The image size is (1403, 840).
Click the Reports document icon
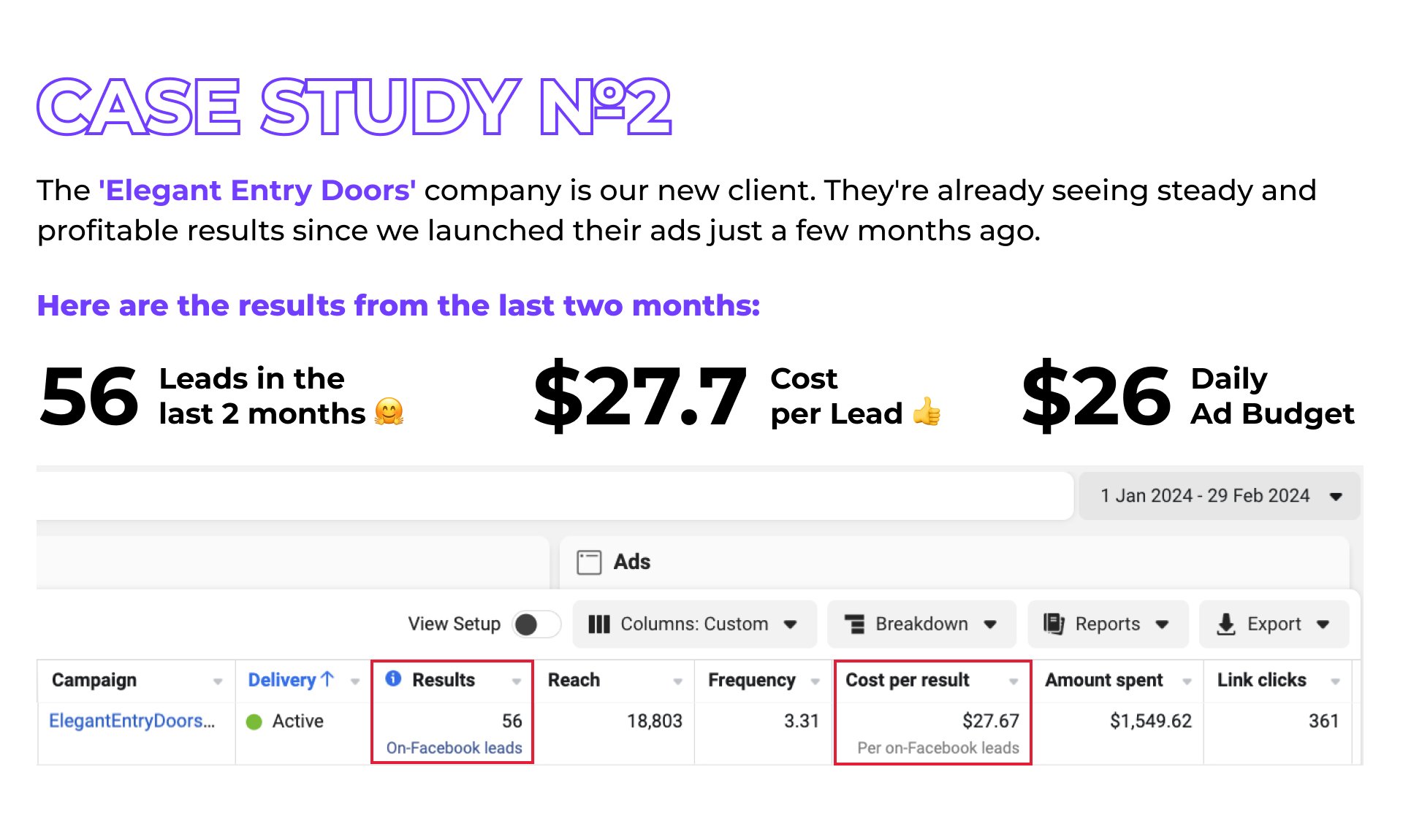(1054, 624)
